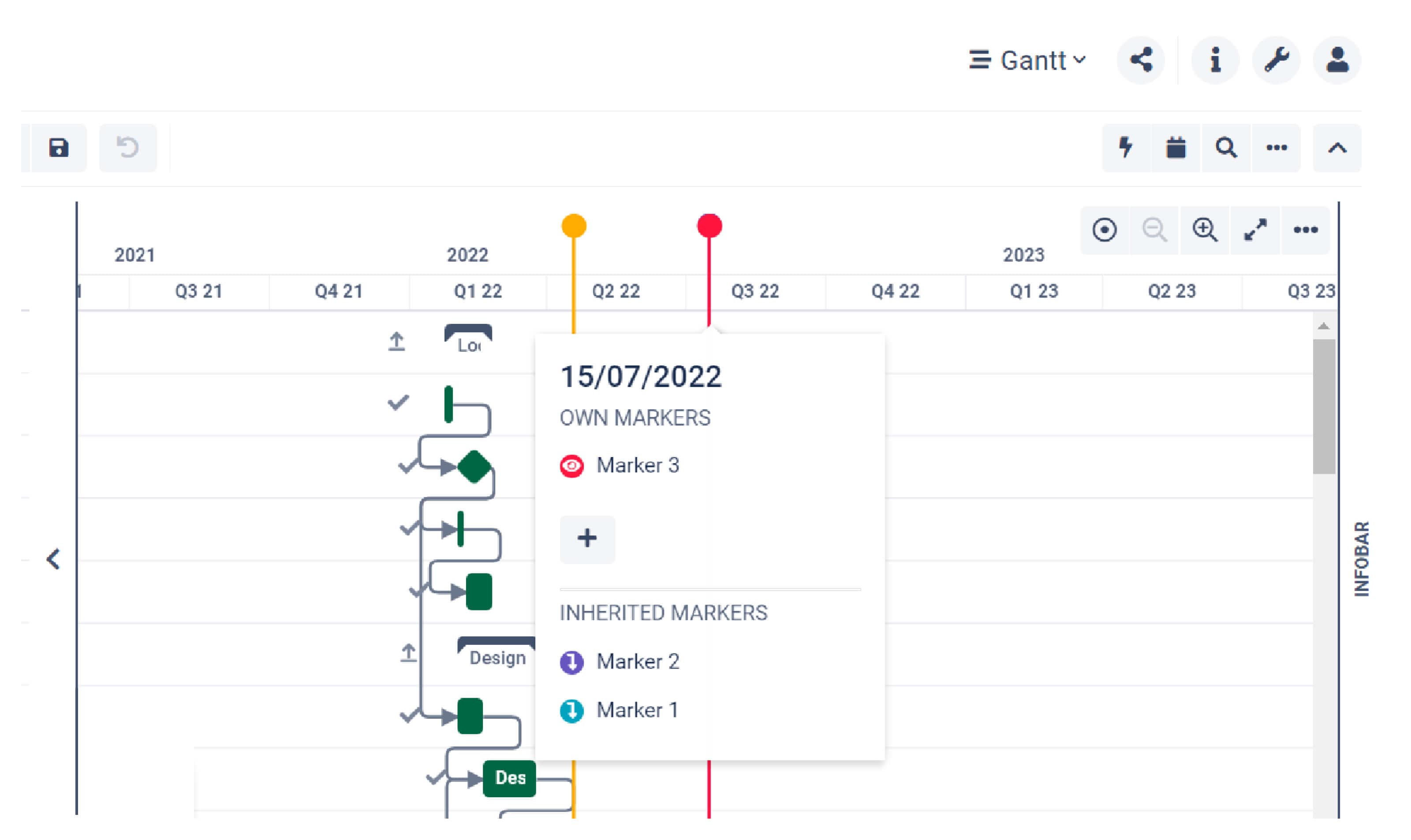Image resolution: width=1411 pixels, height=840 pixels.
Task: Collapse the left panel with the chevron
Action: [53, 560]
